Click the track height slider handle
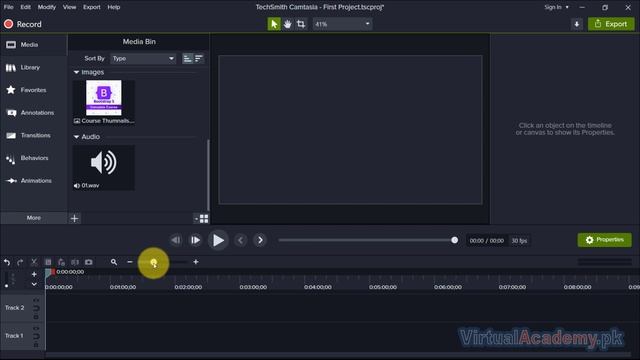 click(7, 286)
